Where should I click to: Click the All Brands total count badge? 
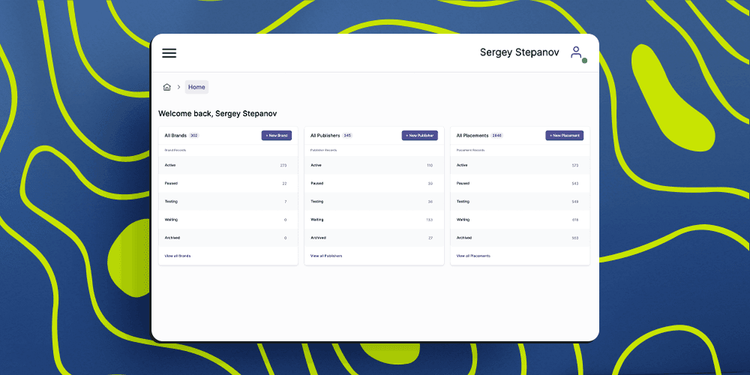[x=194, y=136]
